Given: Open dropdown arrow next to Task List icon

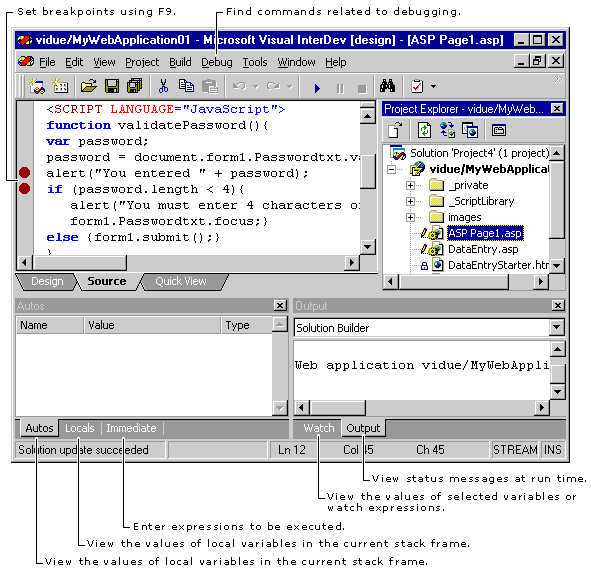Looking at the screenshot, I should pos(433,87).
